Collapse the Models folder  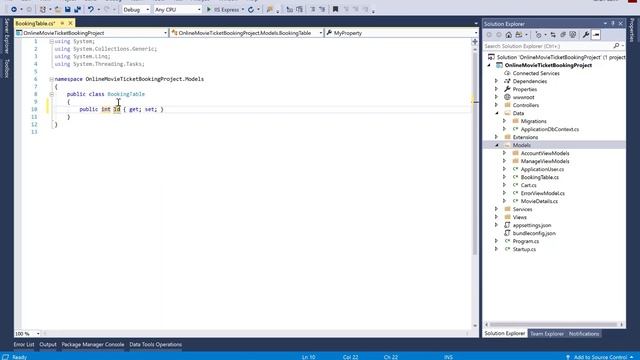click(496, 145)
